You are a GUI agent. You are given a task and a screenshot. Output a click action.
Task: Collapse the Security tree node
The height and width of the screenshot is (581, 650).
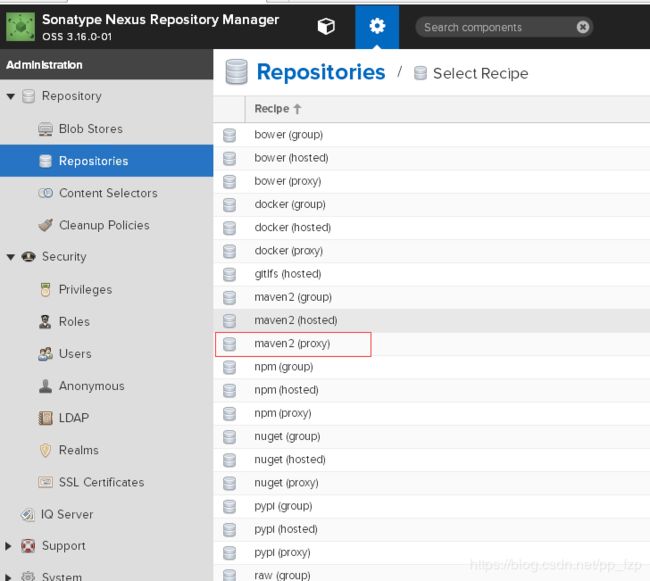click(x=11, y=257)
